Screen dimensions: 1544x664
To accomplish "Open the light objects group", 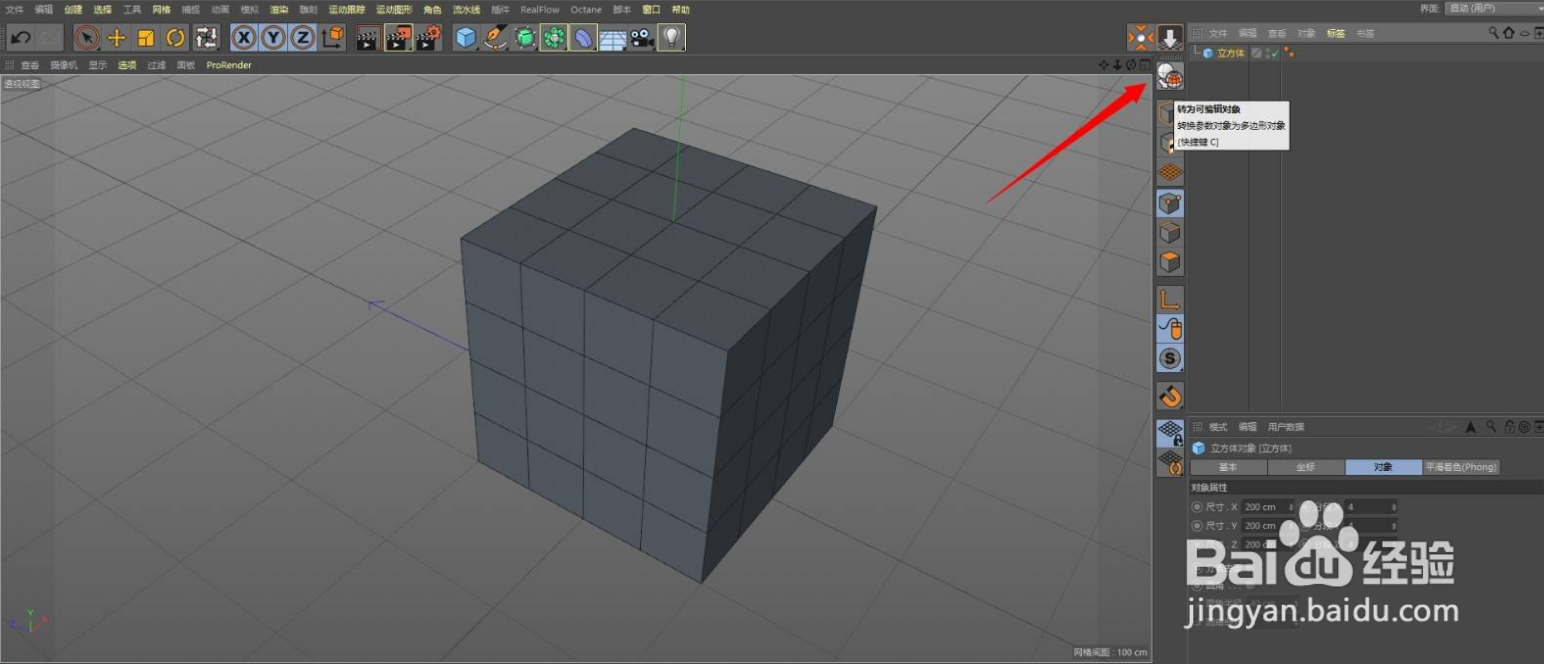I will point(672,38).
